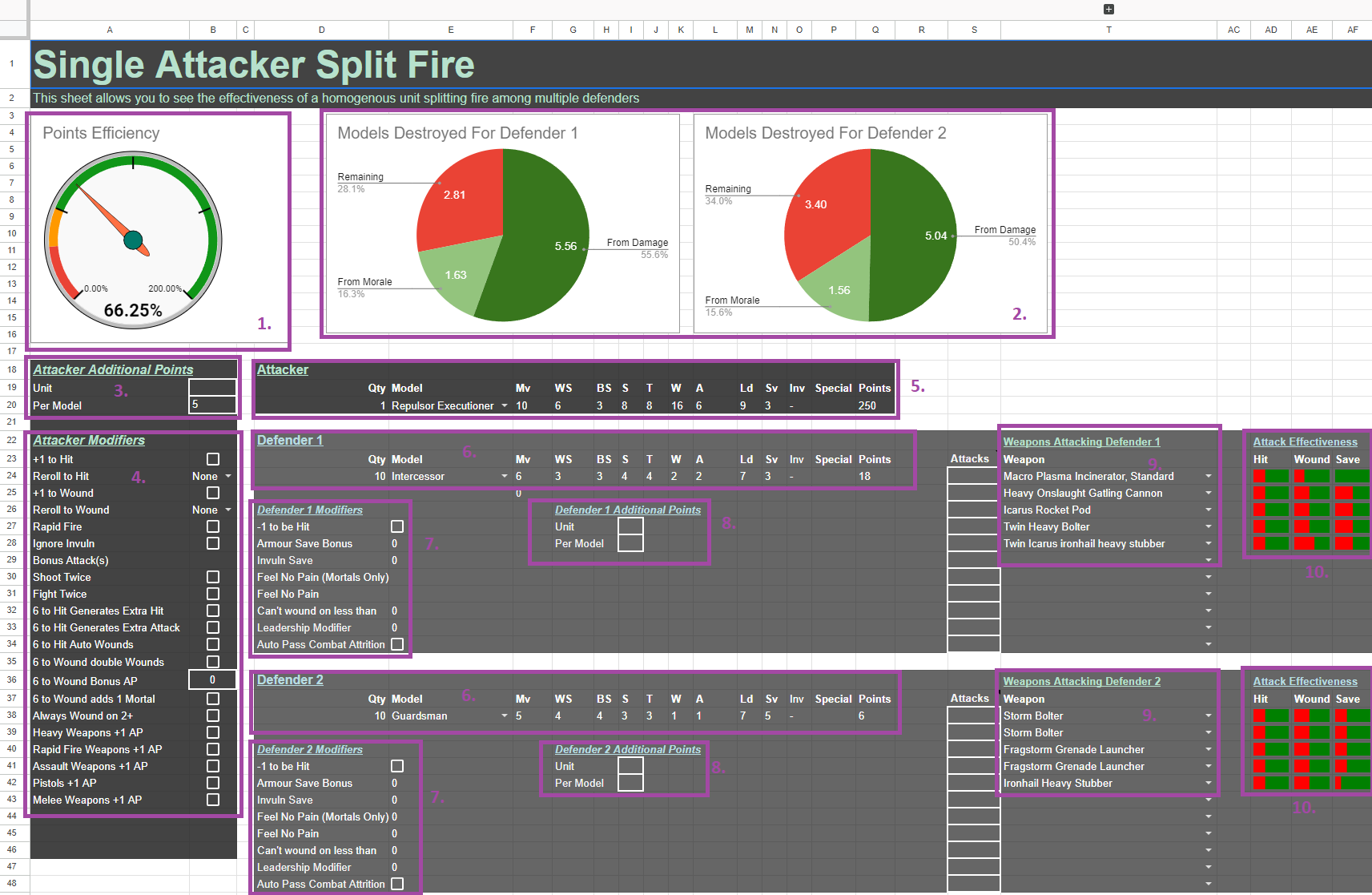Viewport: 1372px width, 895px height.
Task: Click the Intercessor quantity cell showing 10
Action: (x=380, y=476)
